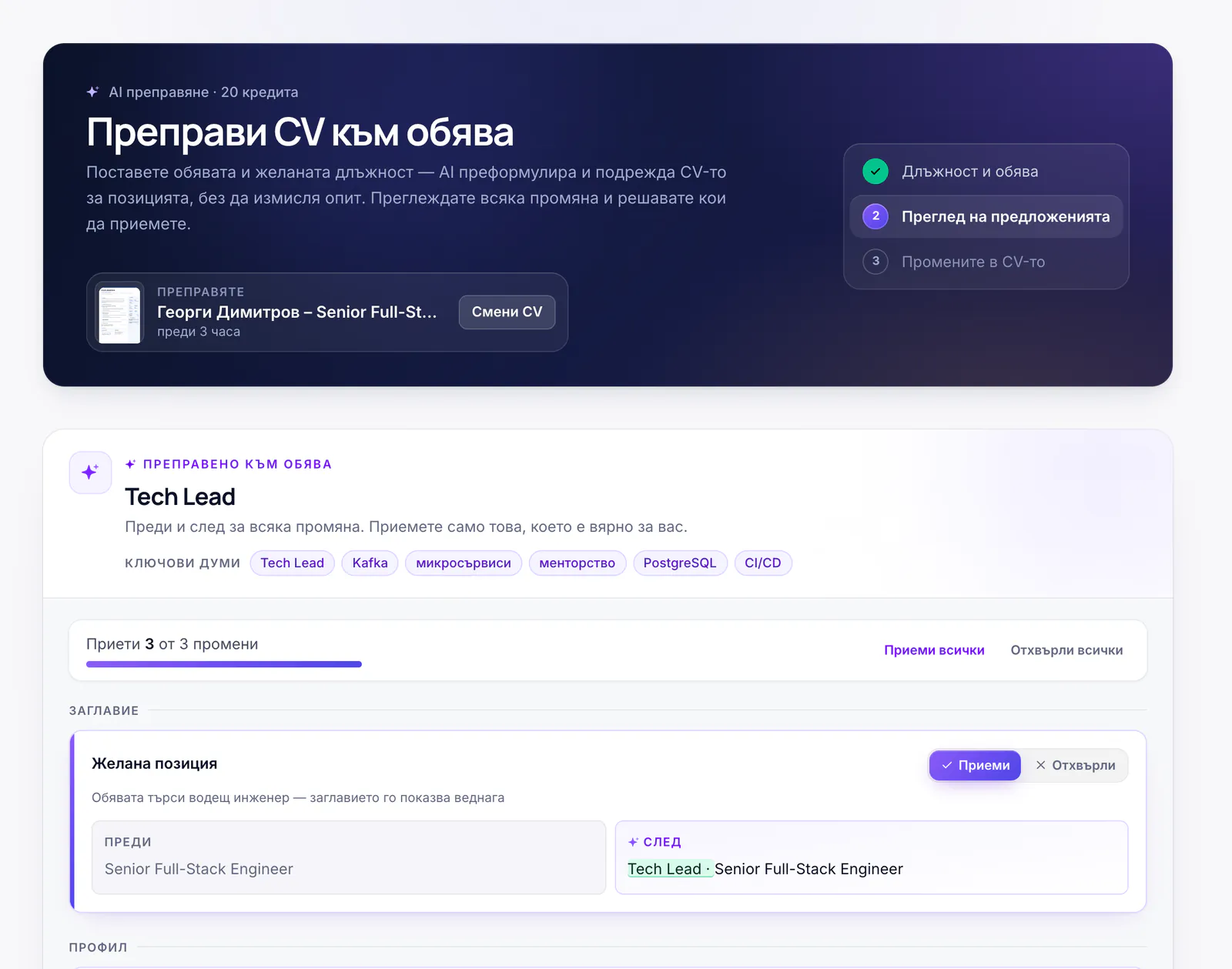Click the "КЛЮЧОВИ ДУМИ" label
1232x969 pixels.
182,563
